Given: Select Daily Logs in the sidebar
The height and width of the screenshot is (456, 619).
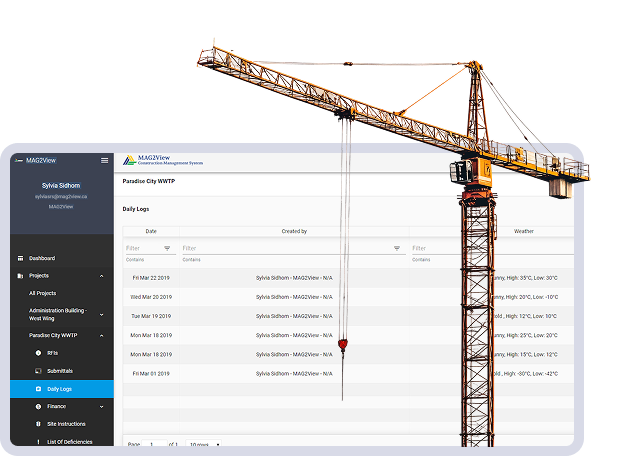Looking at the screenshot, I should 59,389.
